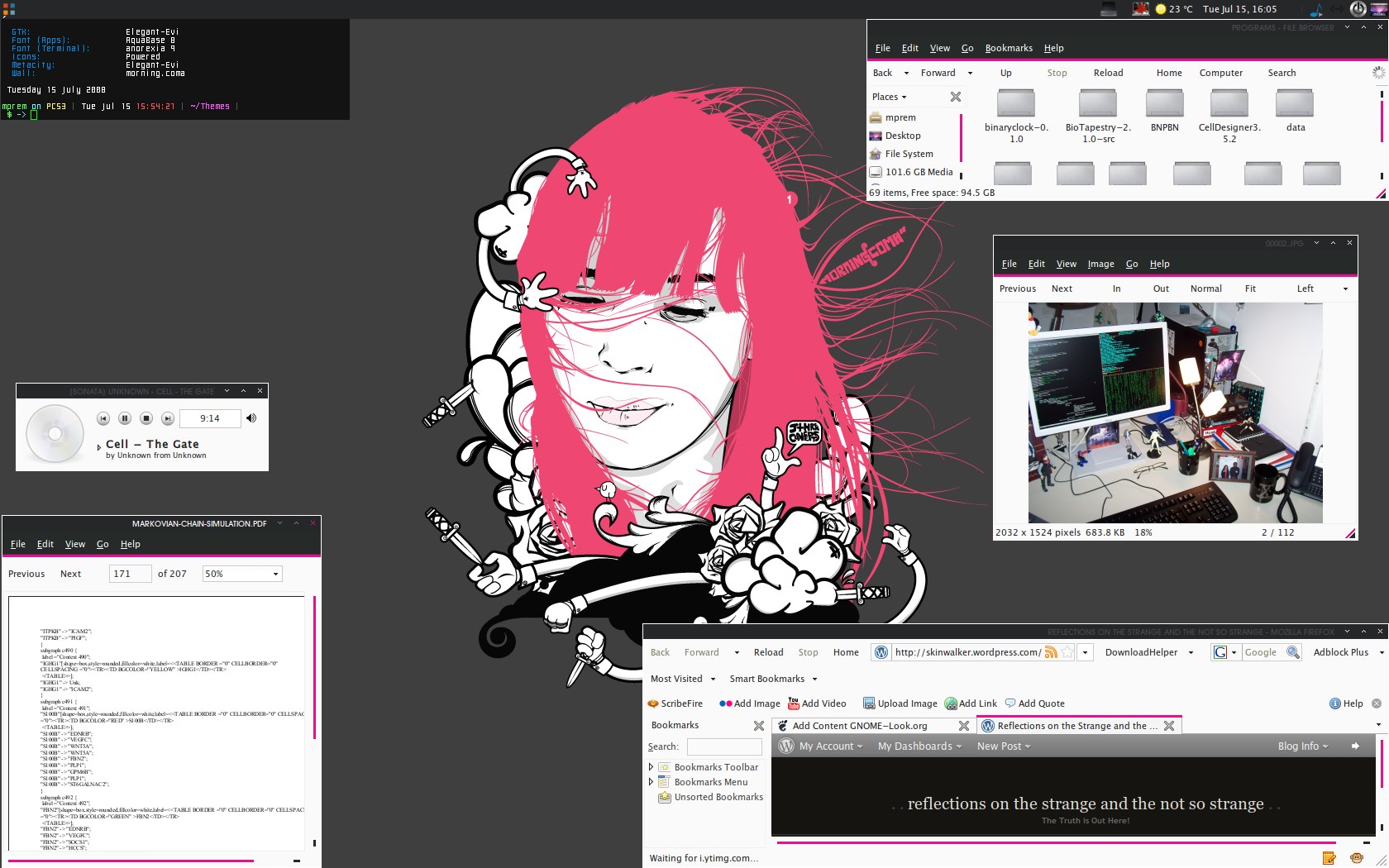Open the Bookmarks menu in file browser
Image resolution: width=1389 pixels, height=868 pixels.
click(1009, 48)
